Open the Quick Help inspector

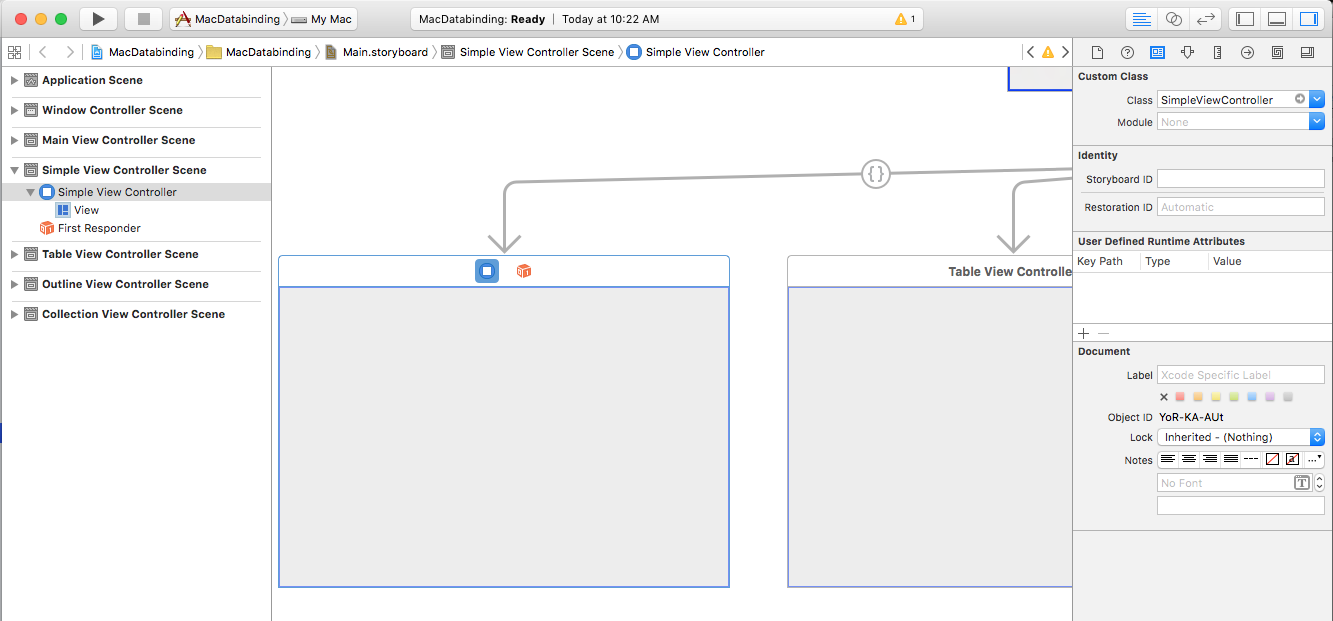coord(1127,52)
